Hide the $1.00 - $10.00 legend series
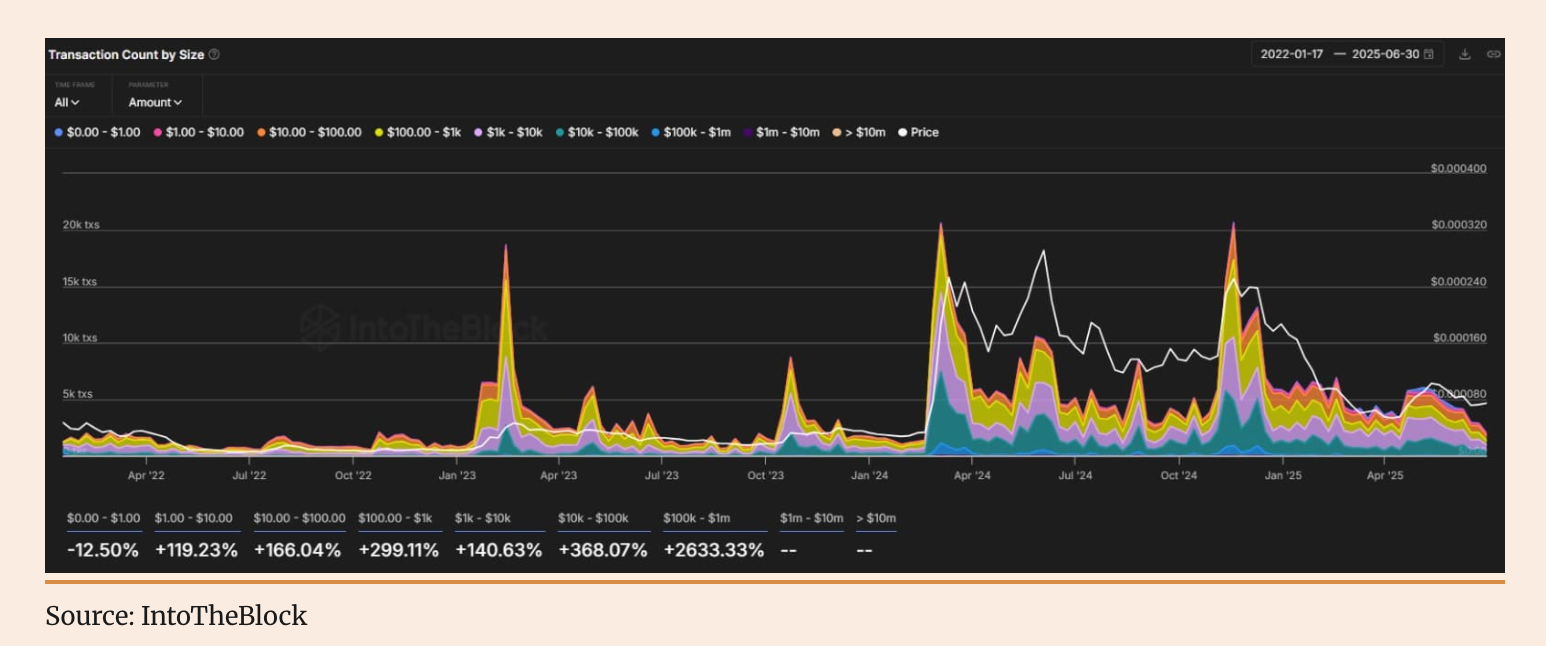1546x646 pixels. pyautogui.click(x=198, y=132)
